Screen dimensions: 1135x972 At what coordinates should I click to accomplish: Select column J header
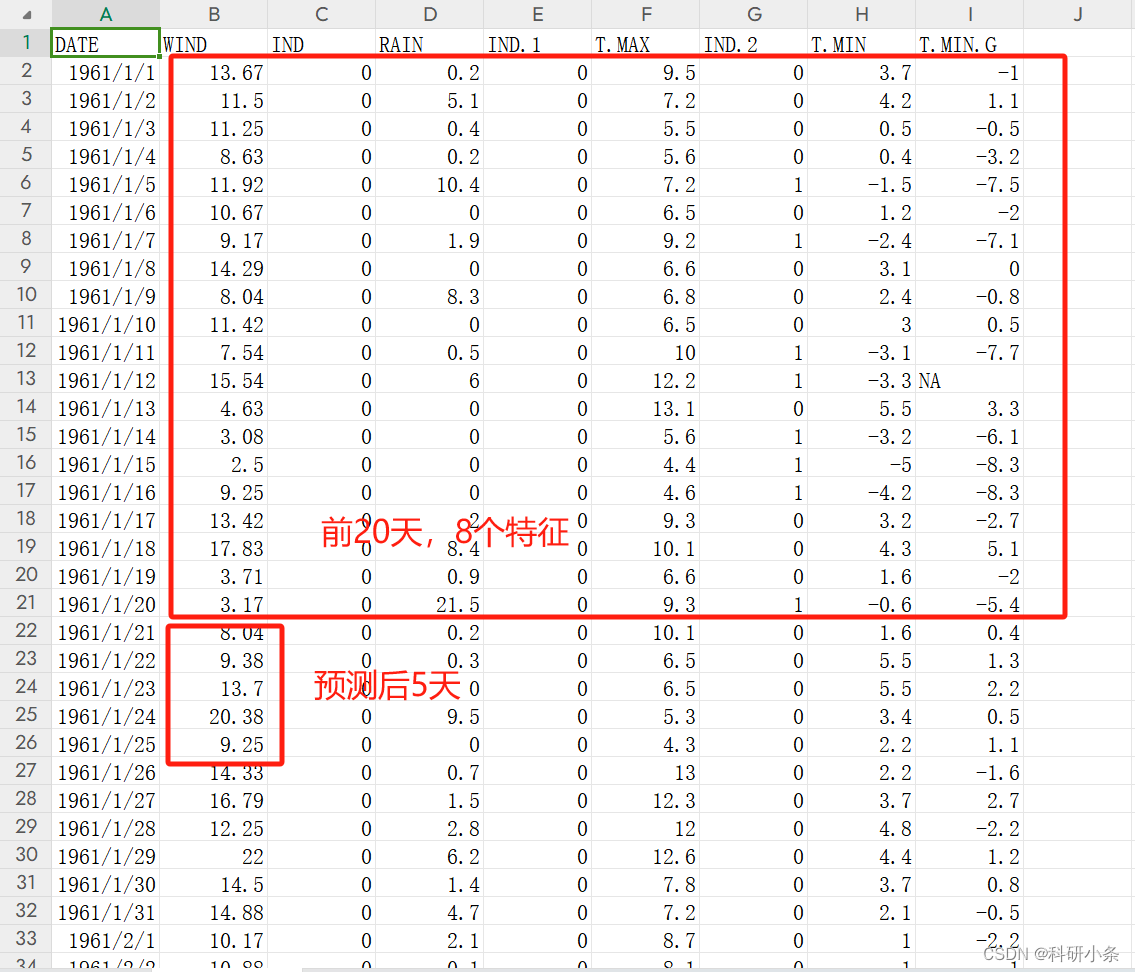click(x=1078, y=15)
